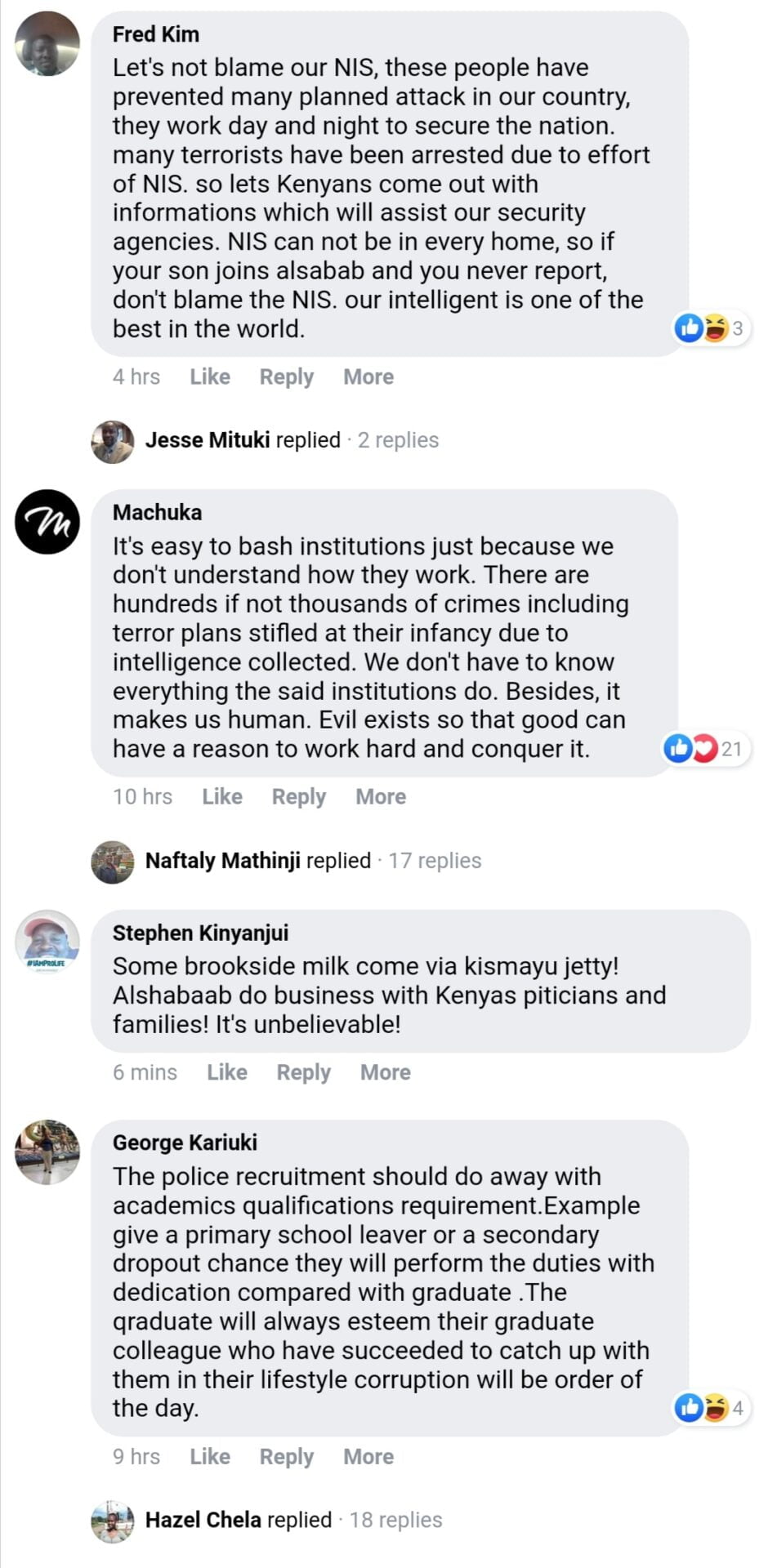Click Naftaly Mathinji's small reply avatar

coord(112,862)
